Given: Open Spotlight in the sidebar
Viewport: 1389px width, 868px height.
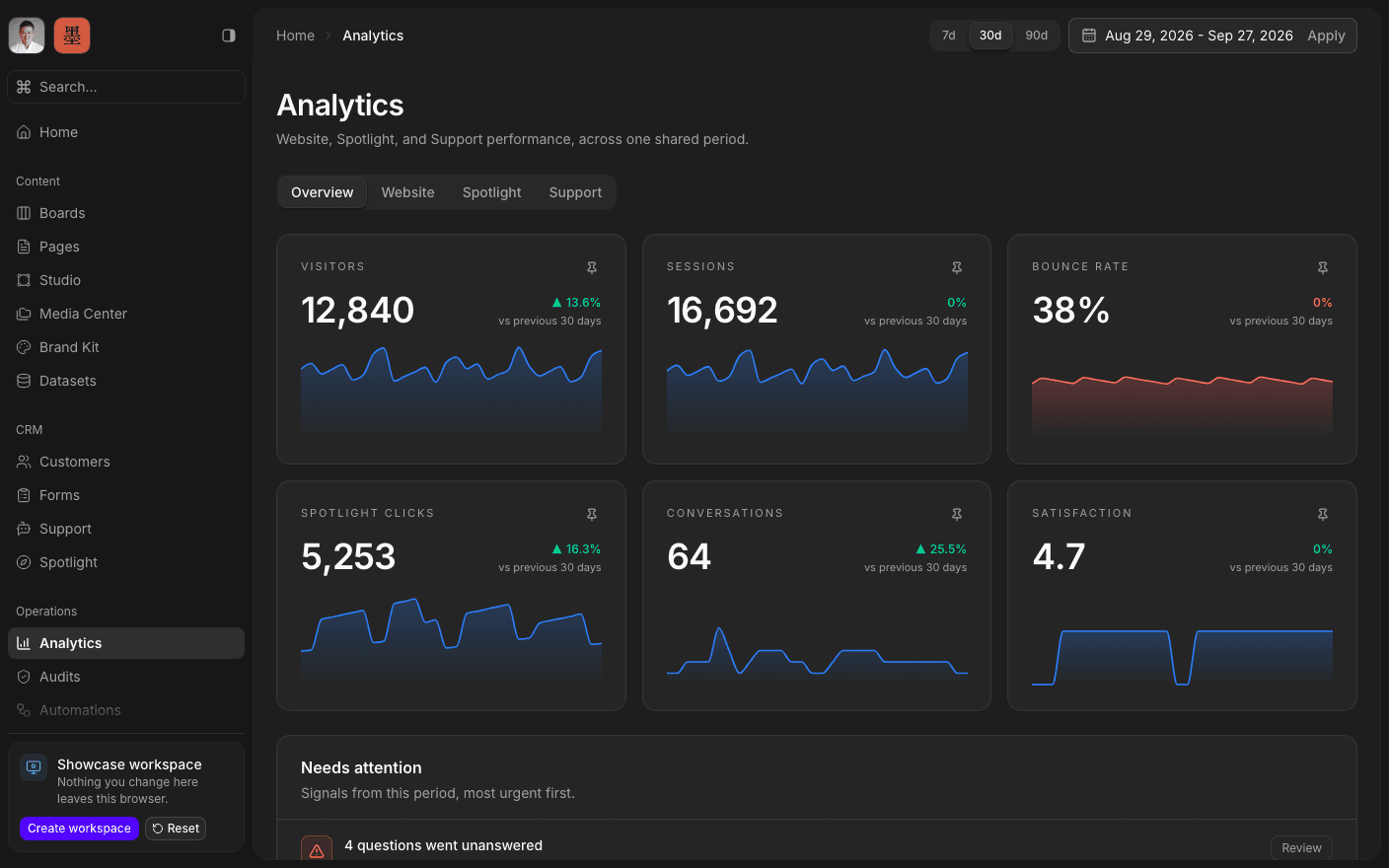Looking at the screenshot, I should point(126,562).
